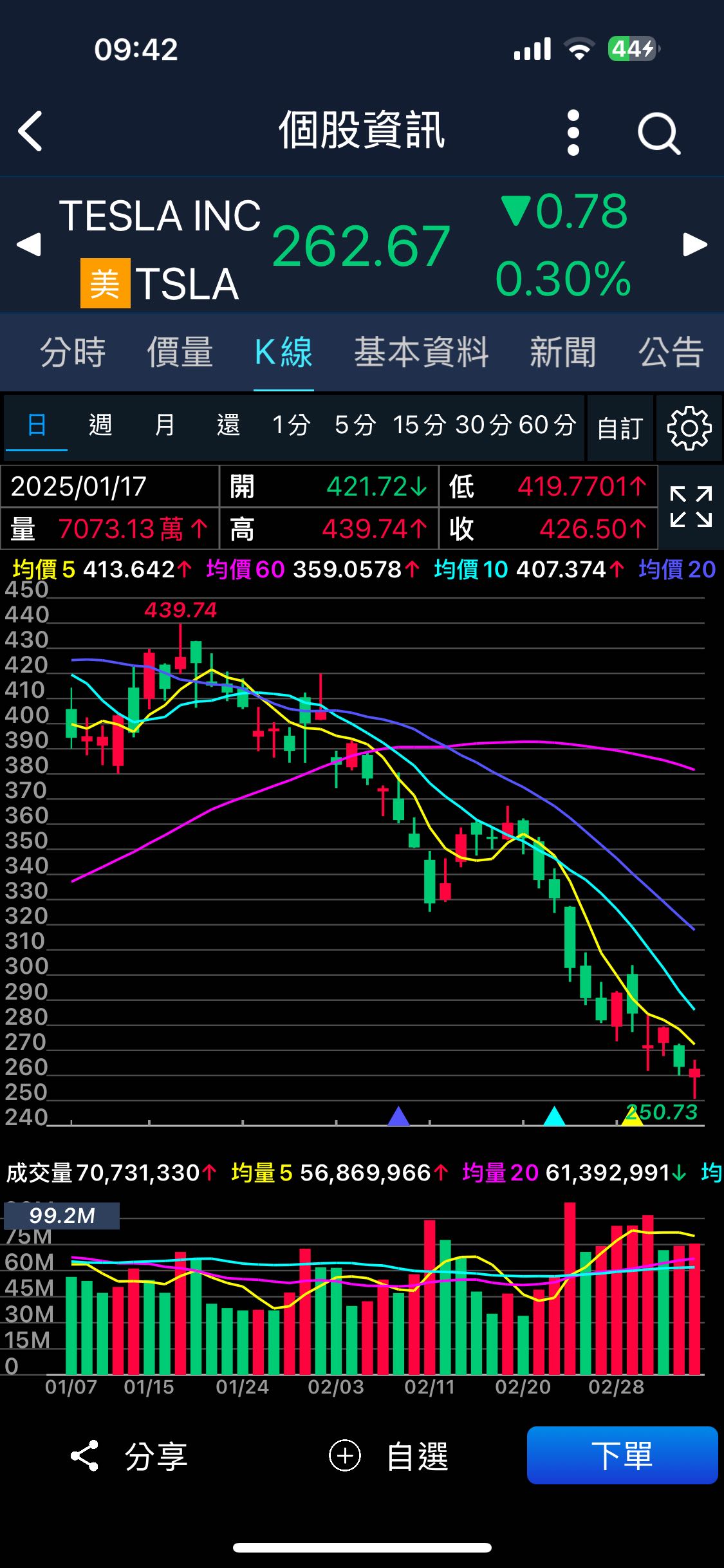Select the 5分 minute interval
The width and height of the screenshot is (724, 1568).
pos(355,425)
